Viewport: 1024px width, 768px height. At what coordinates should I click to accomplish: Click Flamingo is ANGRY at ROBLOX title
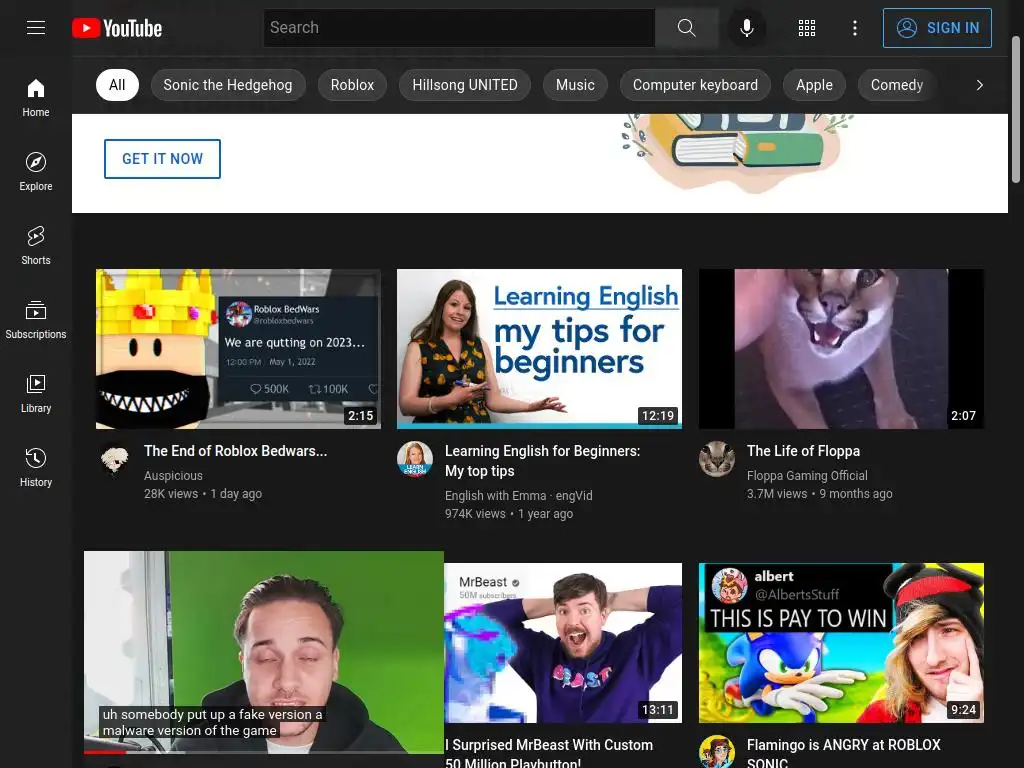point(844,752)
